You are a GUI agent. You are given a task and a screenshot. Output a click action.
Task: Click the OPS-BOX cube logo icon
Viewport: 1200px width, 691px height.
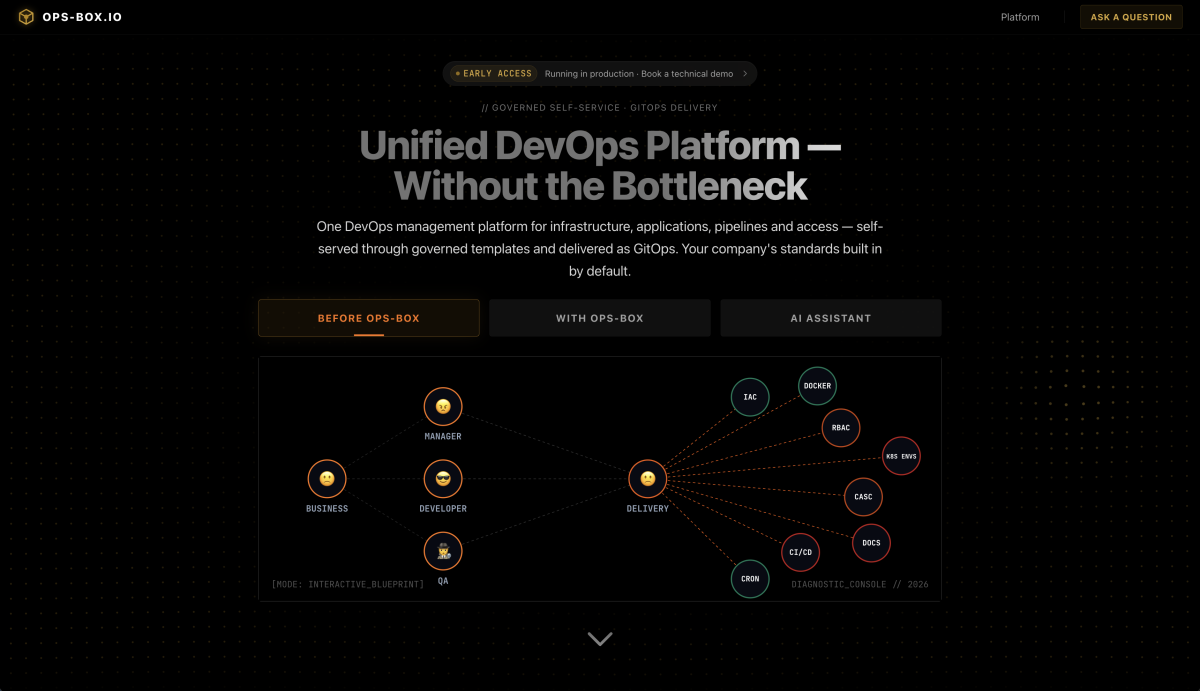point(27,17)
